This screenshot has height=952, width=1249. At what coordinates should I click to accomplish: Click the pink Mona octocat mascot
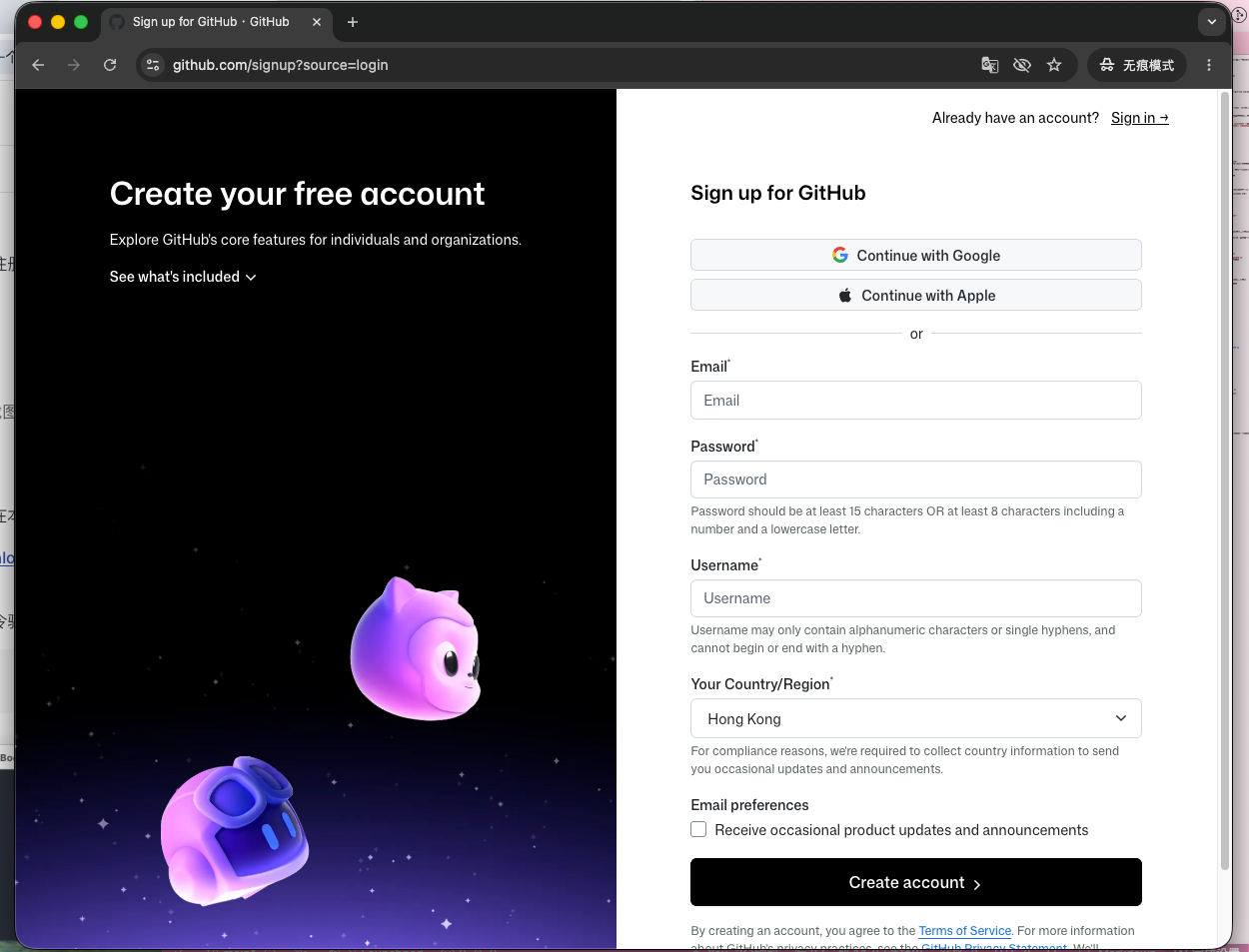[x=416, y=649]
